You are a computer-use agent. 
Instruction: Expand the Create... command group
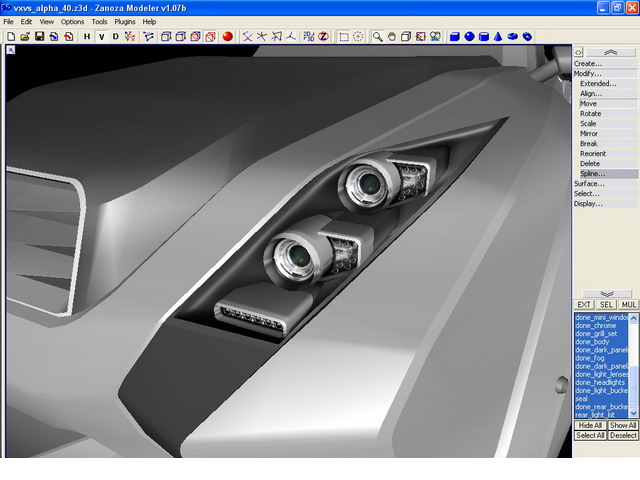pyautogui.click(x=588, y=64)
